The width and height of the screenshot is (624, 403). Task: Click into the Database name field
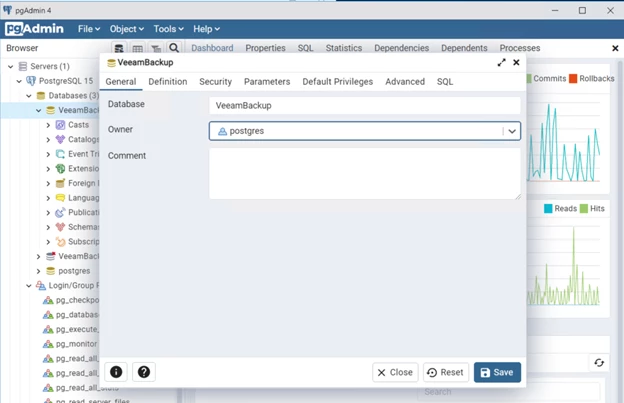coord(365,105)
